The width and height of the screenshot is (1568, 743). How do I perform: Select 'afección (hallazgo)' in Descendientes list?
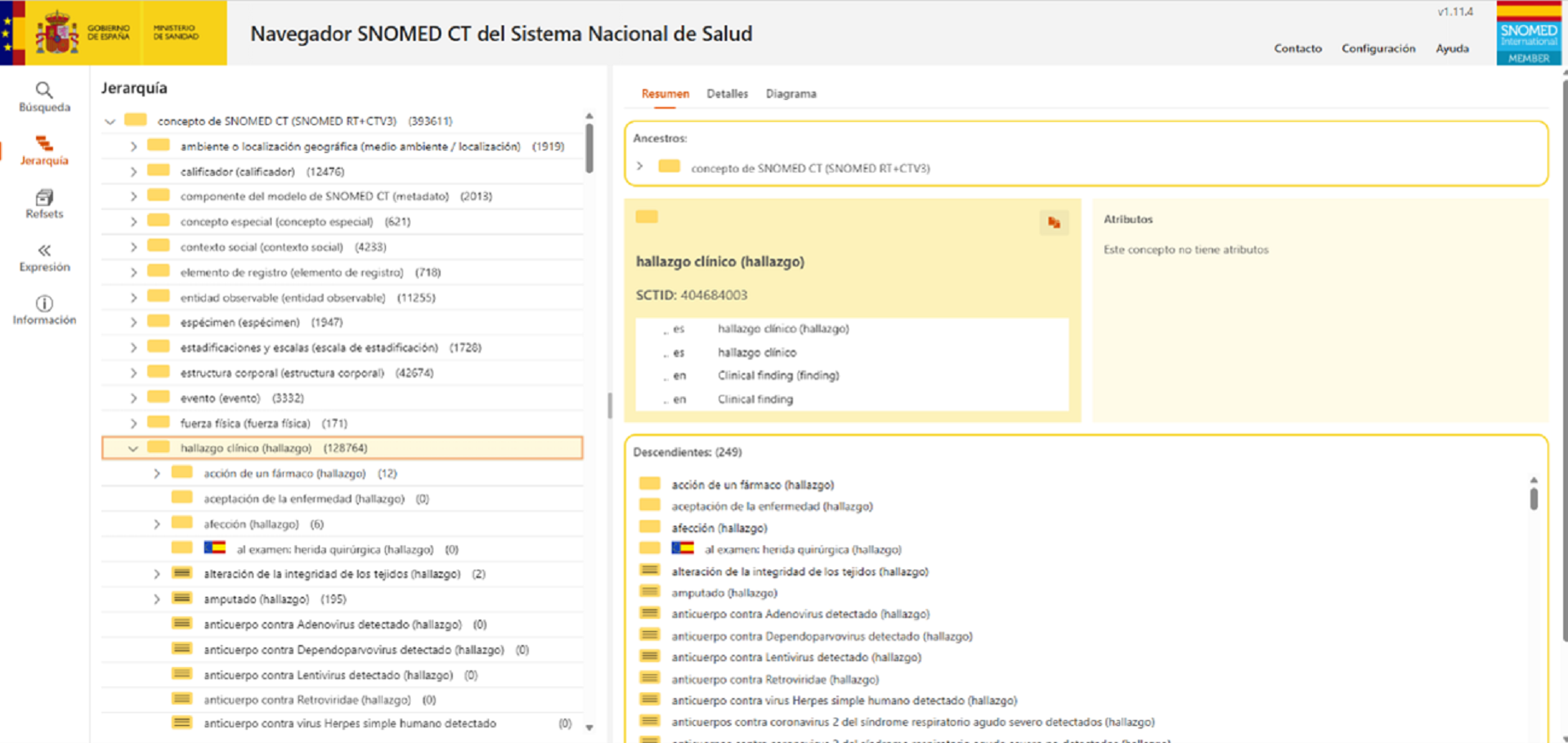[x=719, y=528]
